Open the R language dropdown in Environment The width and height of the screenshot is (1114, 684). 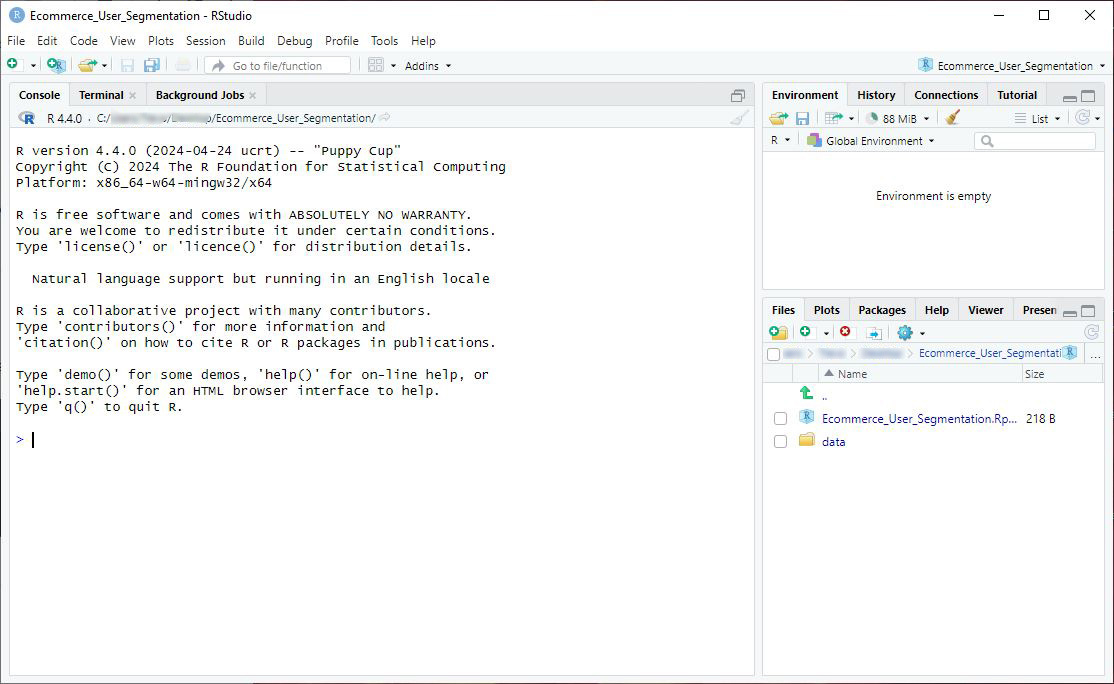tap(780, 141)
